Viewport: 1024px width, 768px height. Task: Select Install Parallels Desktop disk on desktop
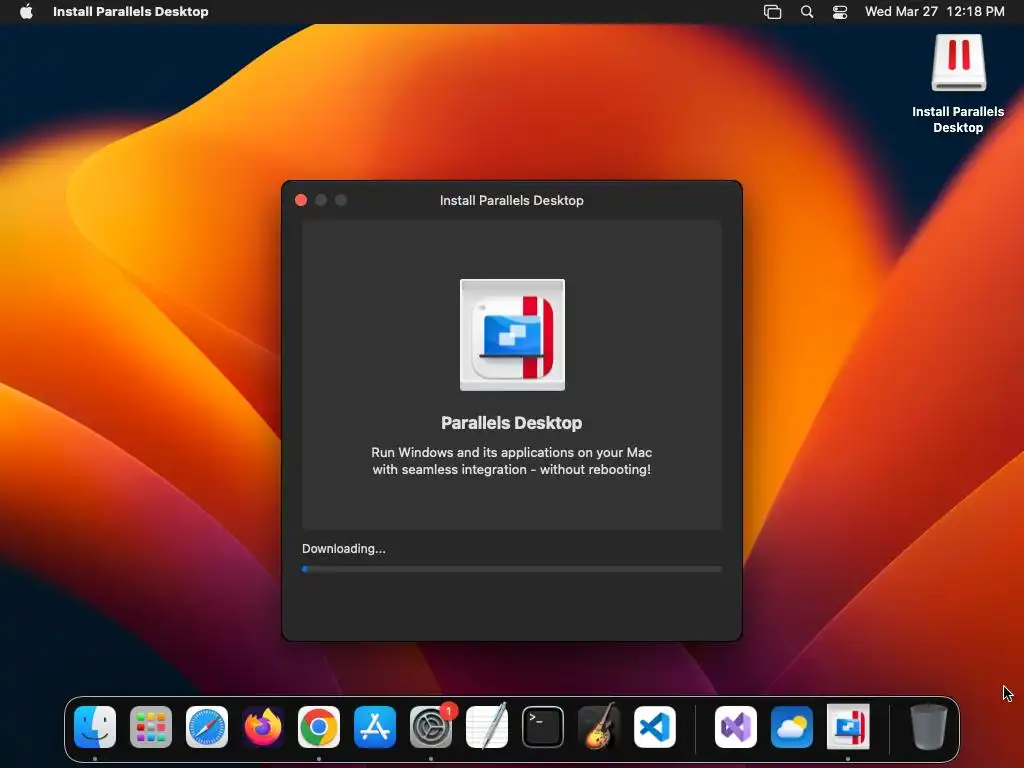958,84
